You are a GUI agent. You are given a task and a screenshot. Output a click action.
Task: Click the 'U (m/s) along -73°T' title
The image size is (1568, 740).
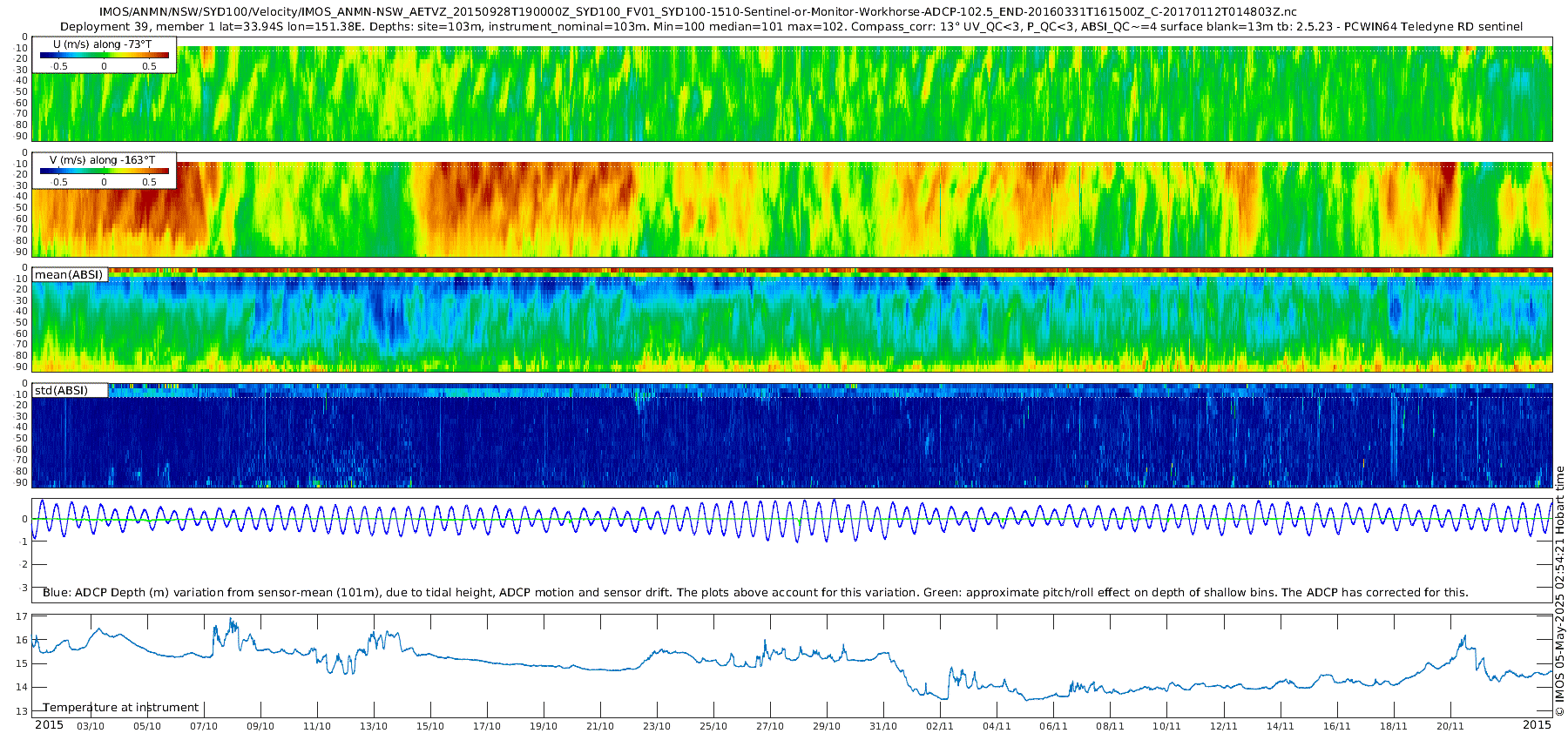(x=102, y=44)
